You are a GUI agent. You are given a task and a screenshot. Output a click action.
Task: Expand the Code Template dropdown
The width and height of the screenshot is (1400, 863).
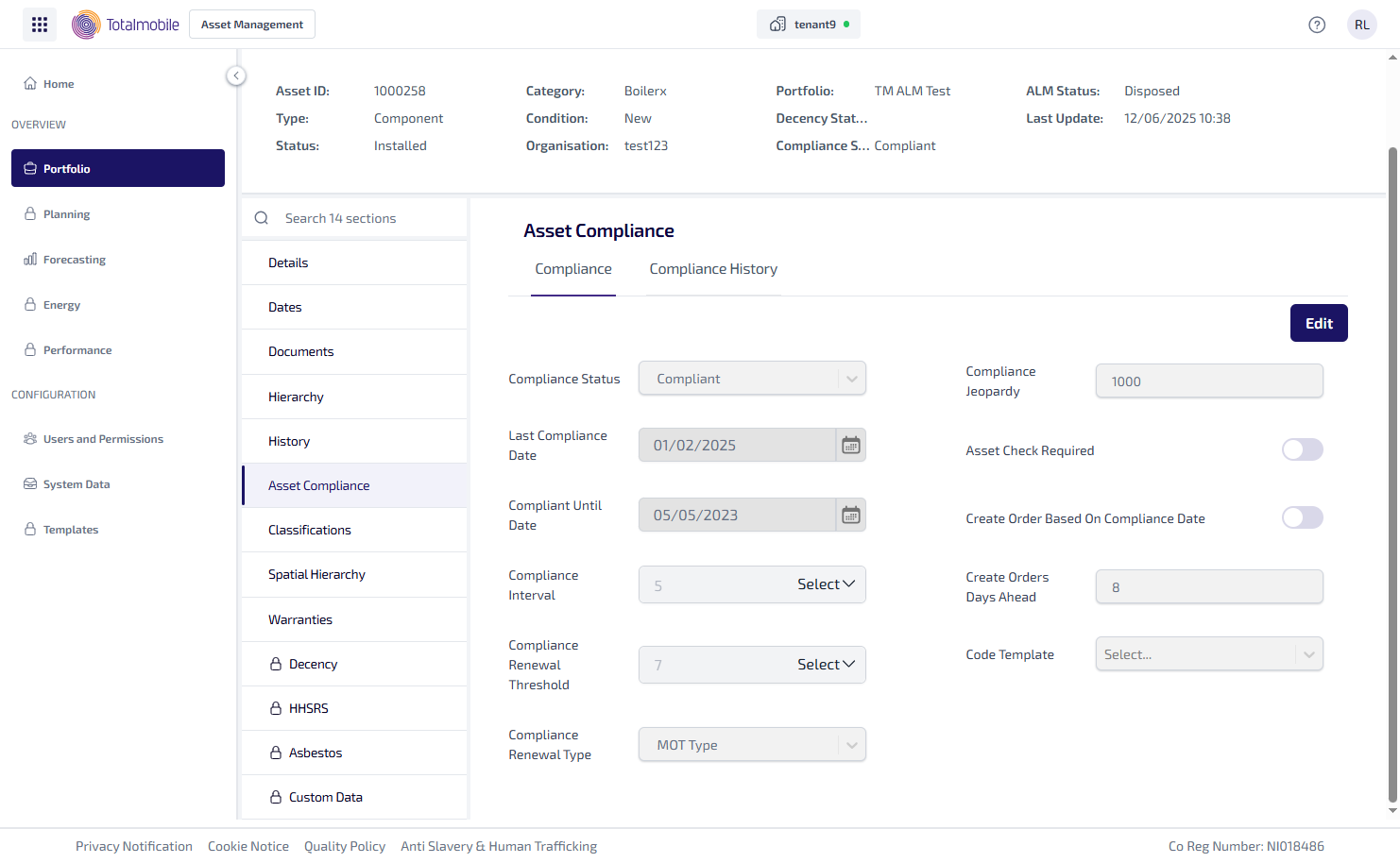[x=1308, y=654]
